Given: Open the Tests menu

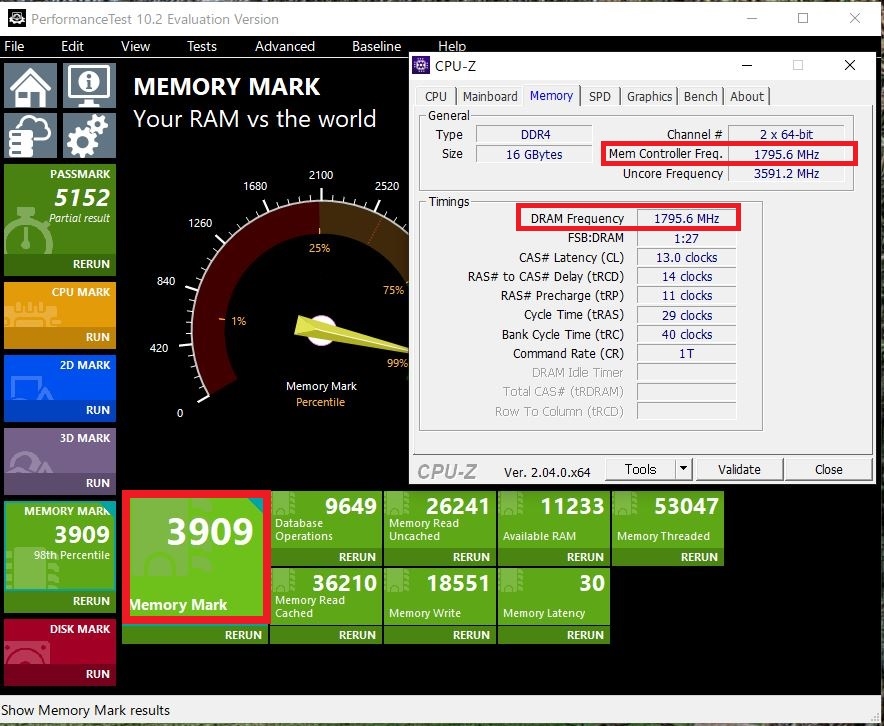Looking at the screenshot, I should coord(202,46).
